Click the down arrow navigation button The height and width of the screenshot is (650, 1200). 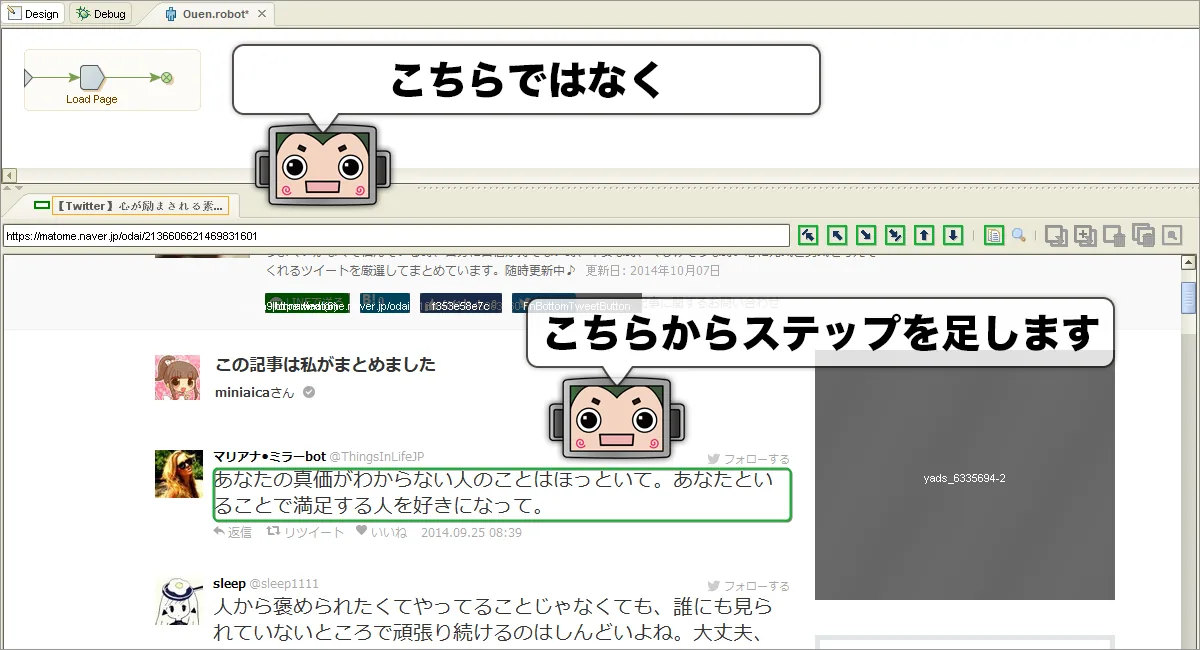[x=954, y=235]
